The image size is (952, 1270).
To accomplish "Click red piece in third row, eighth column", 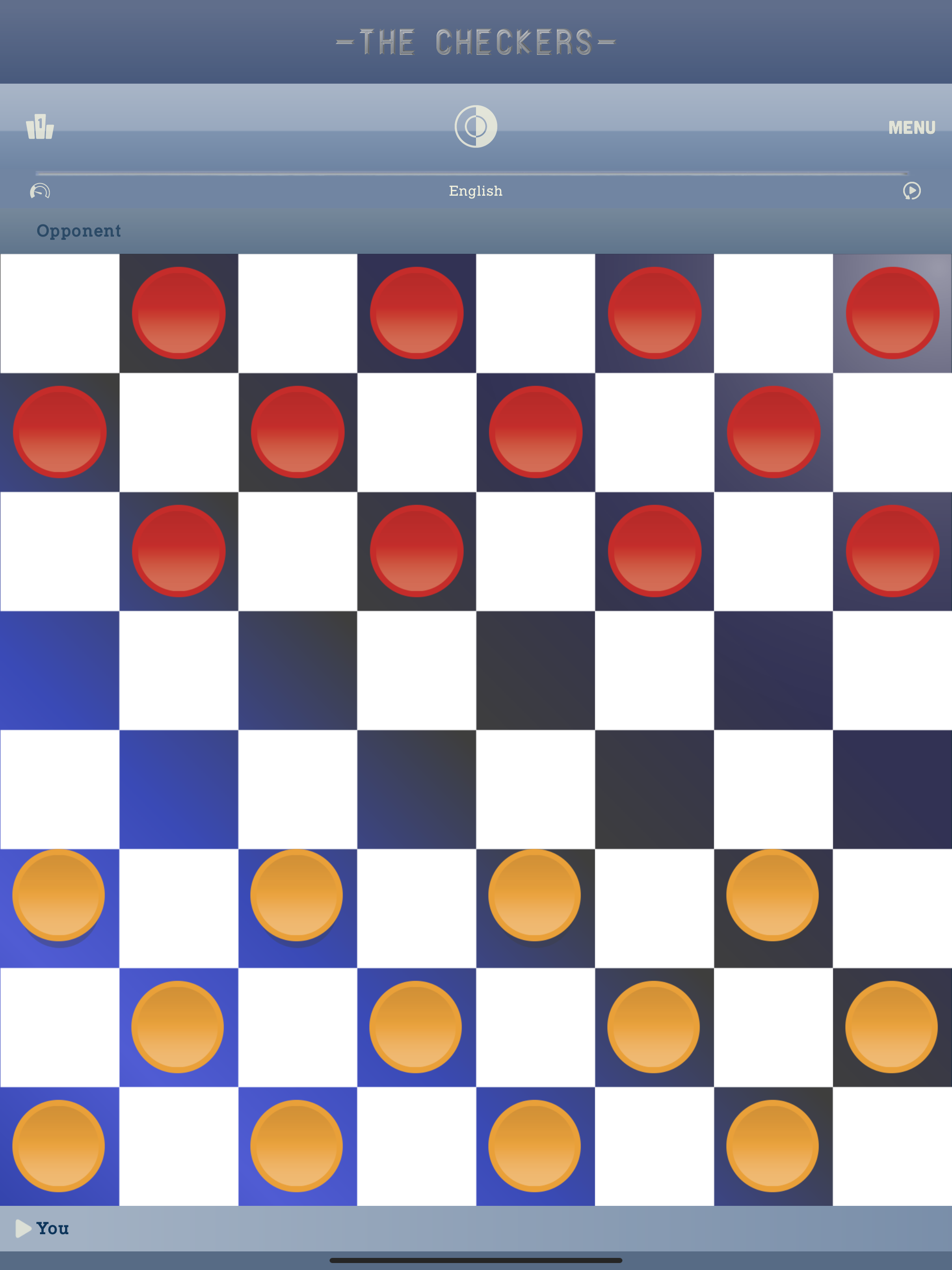I will 892,550.
